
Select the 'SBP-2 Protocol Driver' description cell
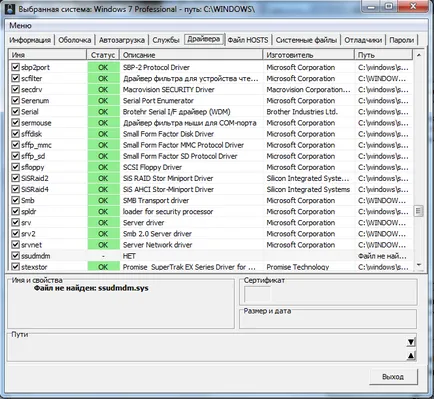[x=156, y=67]
